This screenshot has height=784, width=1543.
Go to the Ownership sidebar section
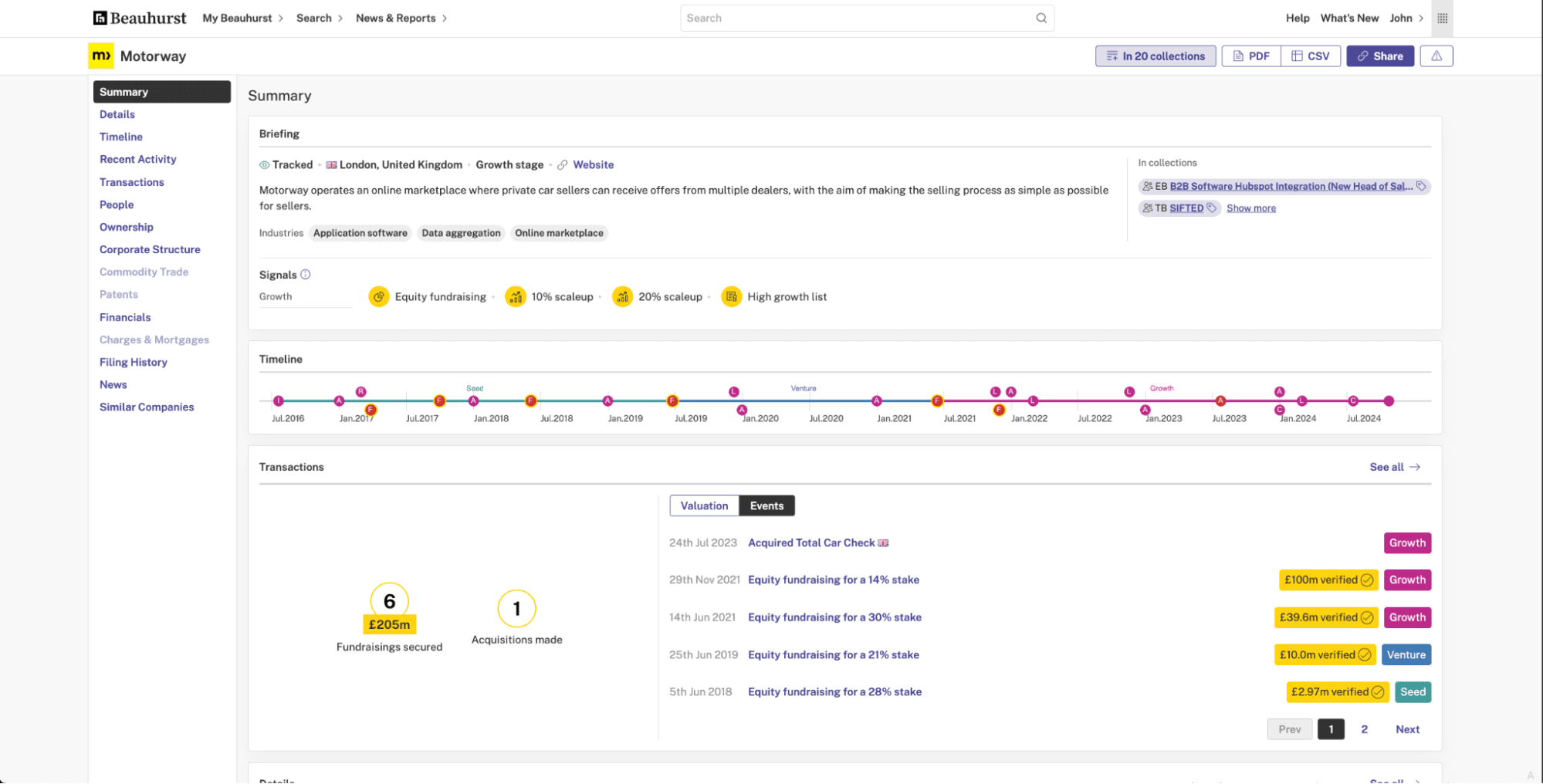tap(127, 227)
